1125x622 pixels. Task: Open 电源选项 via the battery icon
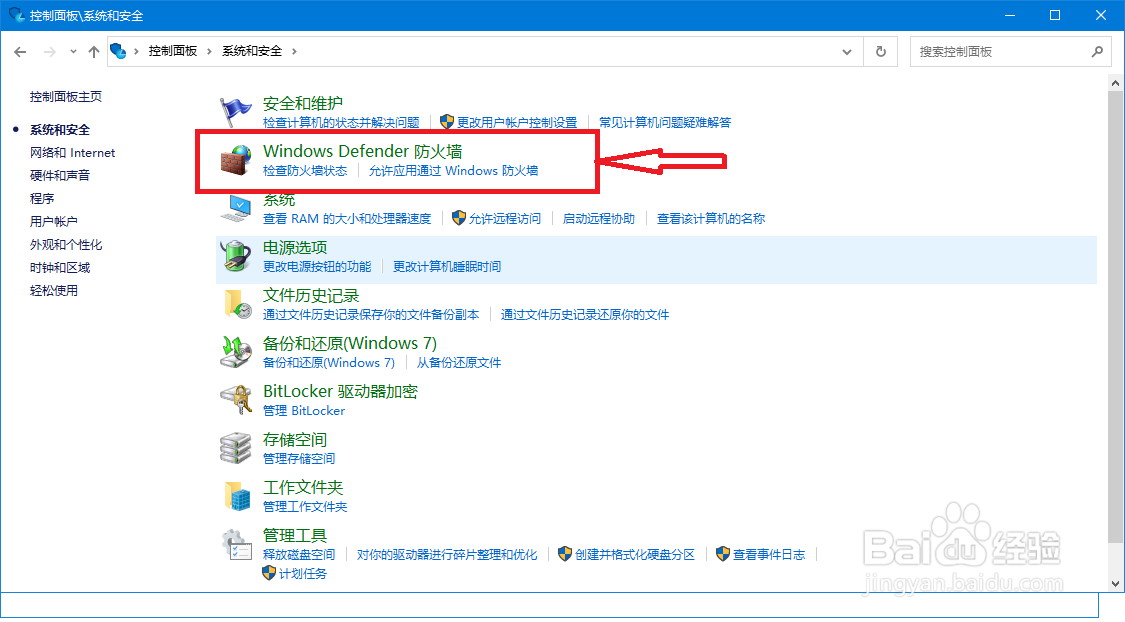click(235, 255)
